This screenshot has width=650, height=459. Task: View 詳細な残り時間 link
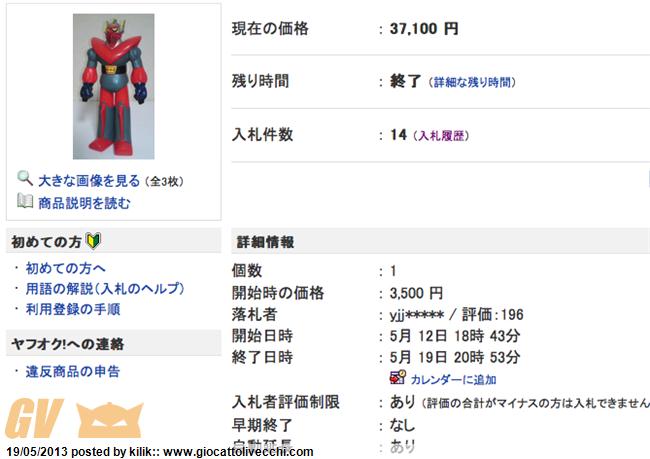472,82
